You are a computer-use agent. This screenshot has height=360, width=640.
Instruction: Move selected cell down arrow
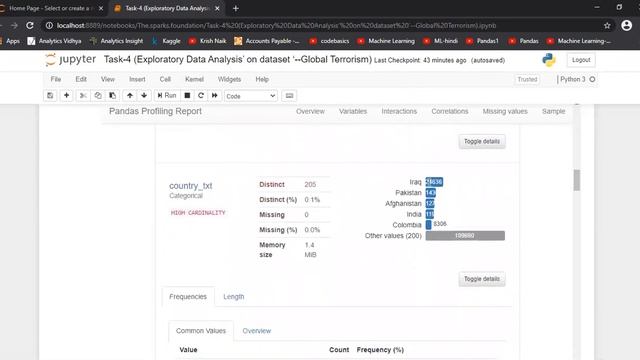point(144,96)
